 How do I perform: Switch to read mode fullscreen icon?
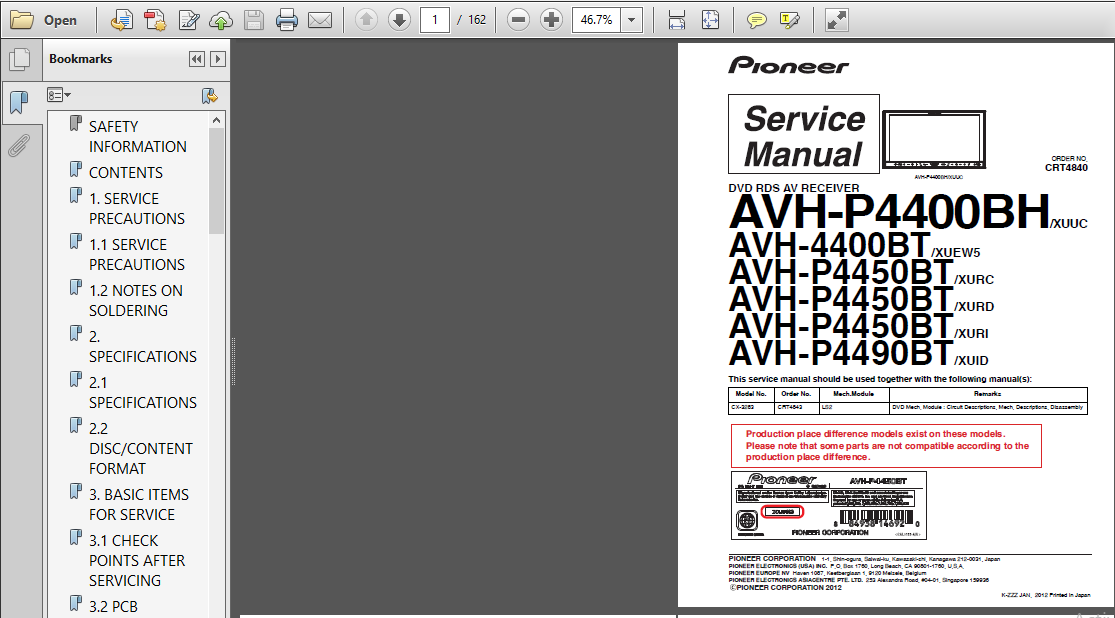pyautogui.click(x=836, y=20)
